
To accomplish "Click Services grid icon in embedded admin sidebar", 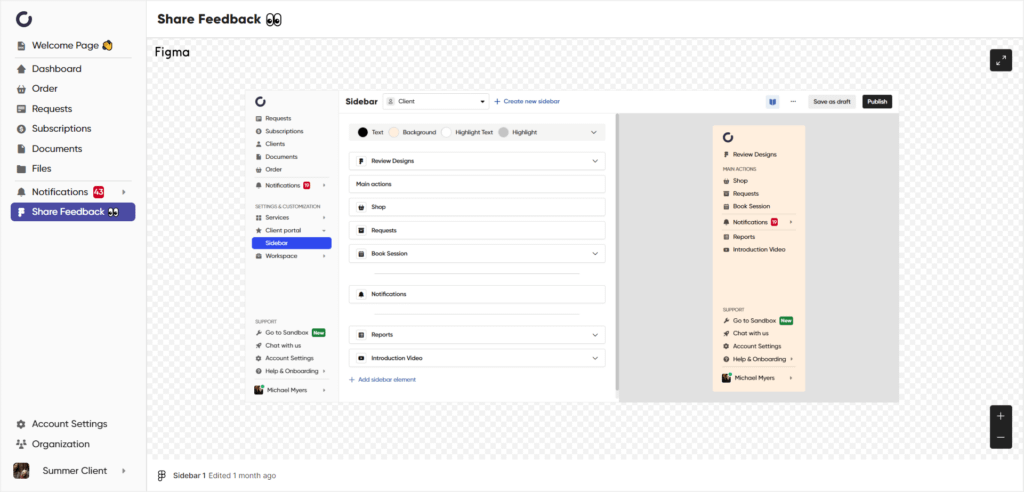I will [259, 218].
